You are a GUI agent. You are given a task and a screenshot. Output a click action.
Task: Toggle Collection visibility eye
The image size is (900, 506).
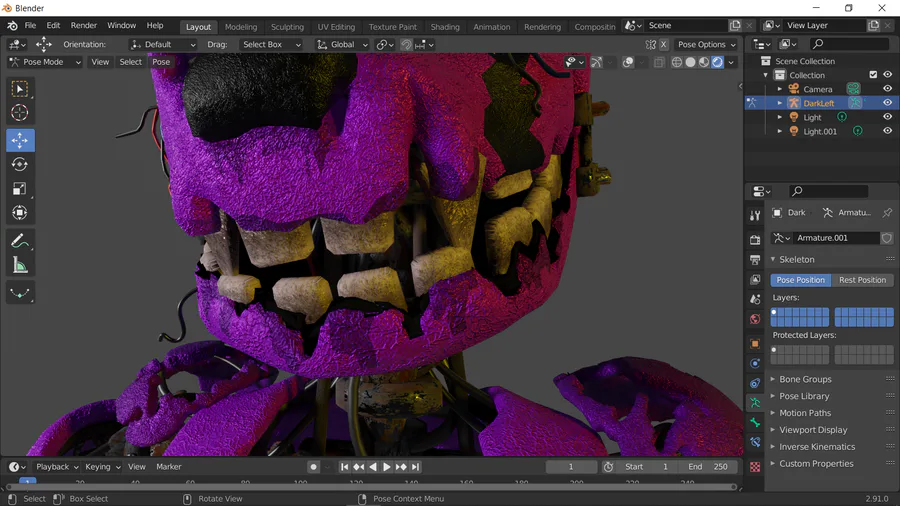click(x=887, y=75)
